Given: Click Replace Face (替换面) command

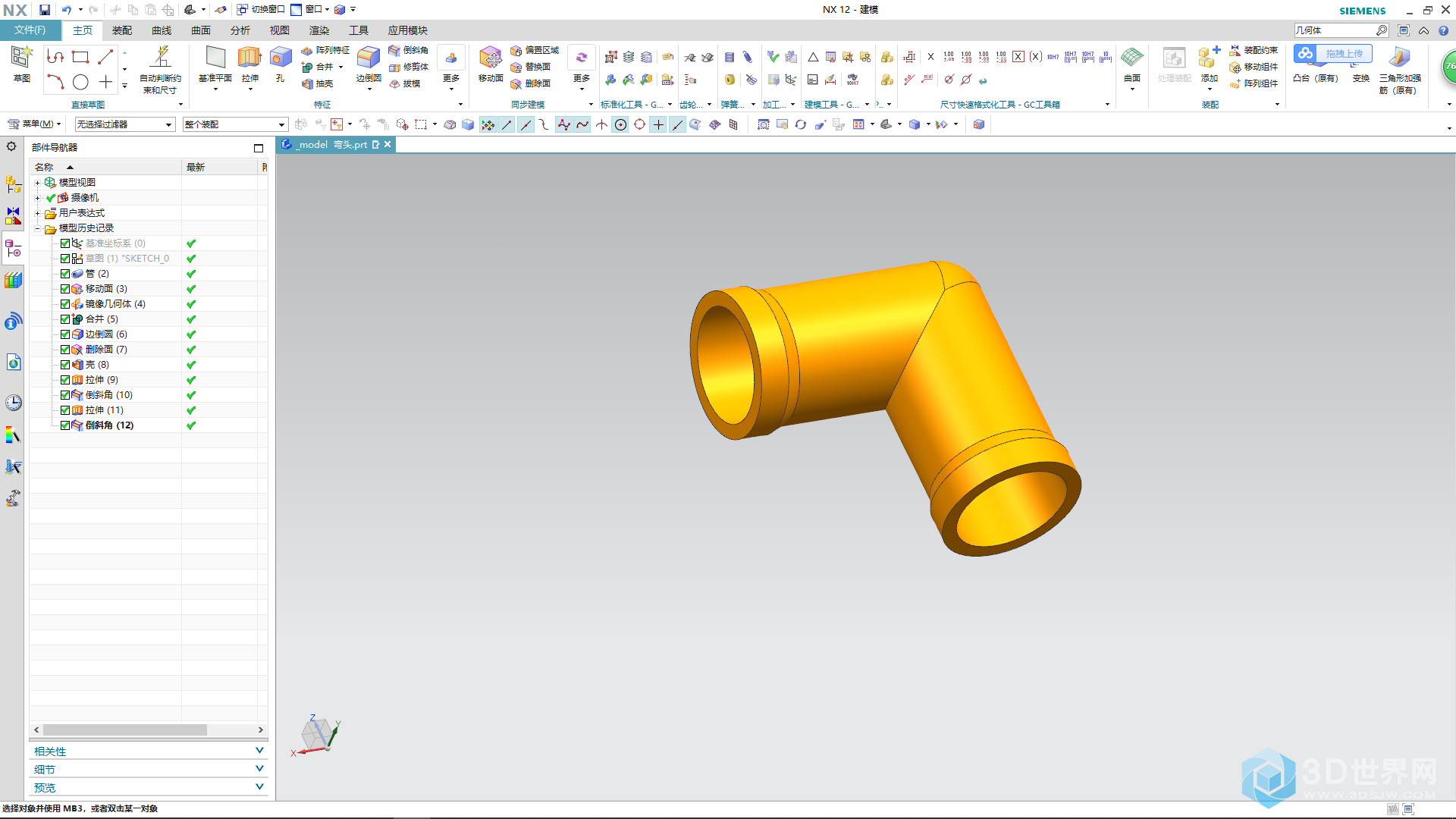Looking at the screenshot, I should tap(530, 67).
